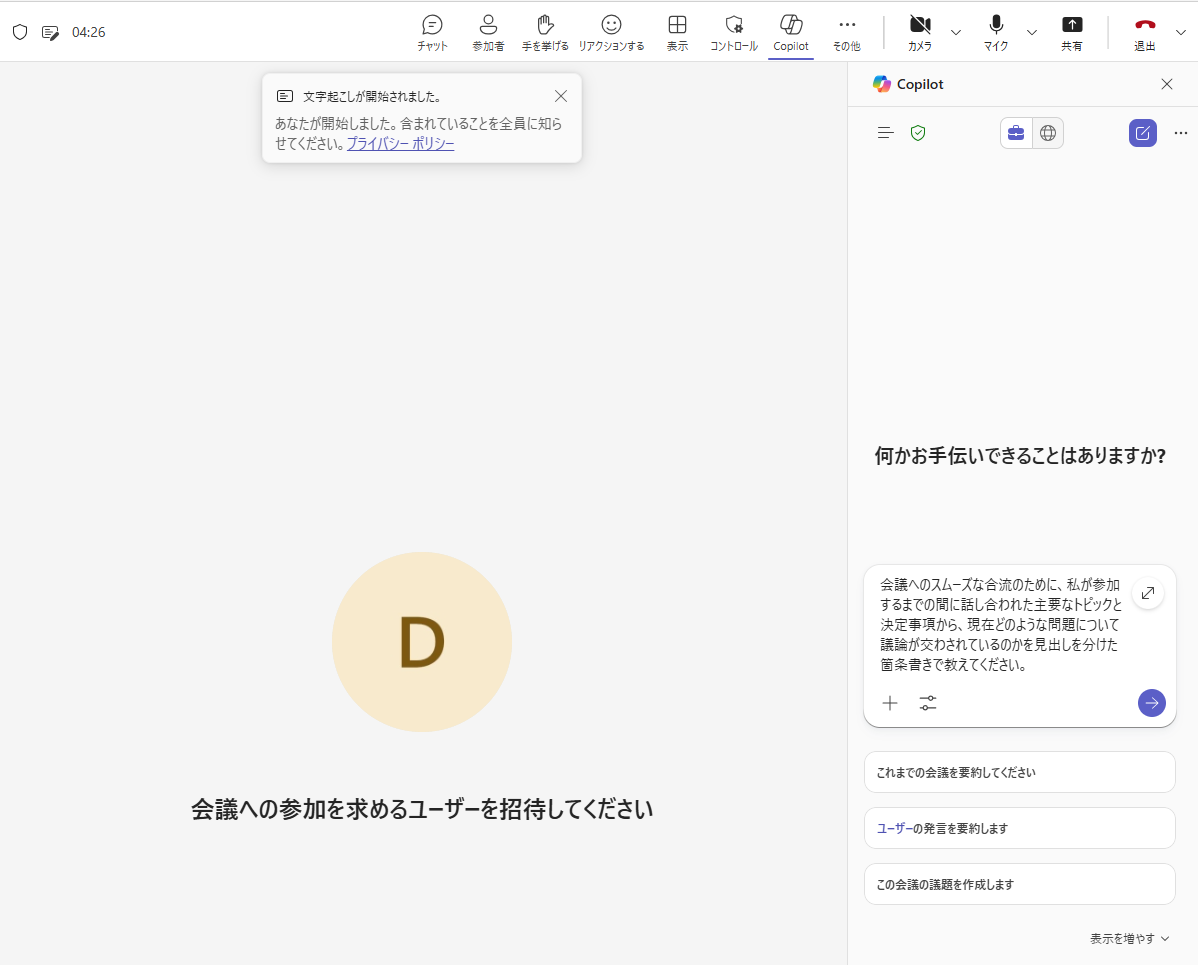Toggle the マイク mute state
Screen dimensions: 1198x965
tap(996, 32)
